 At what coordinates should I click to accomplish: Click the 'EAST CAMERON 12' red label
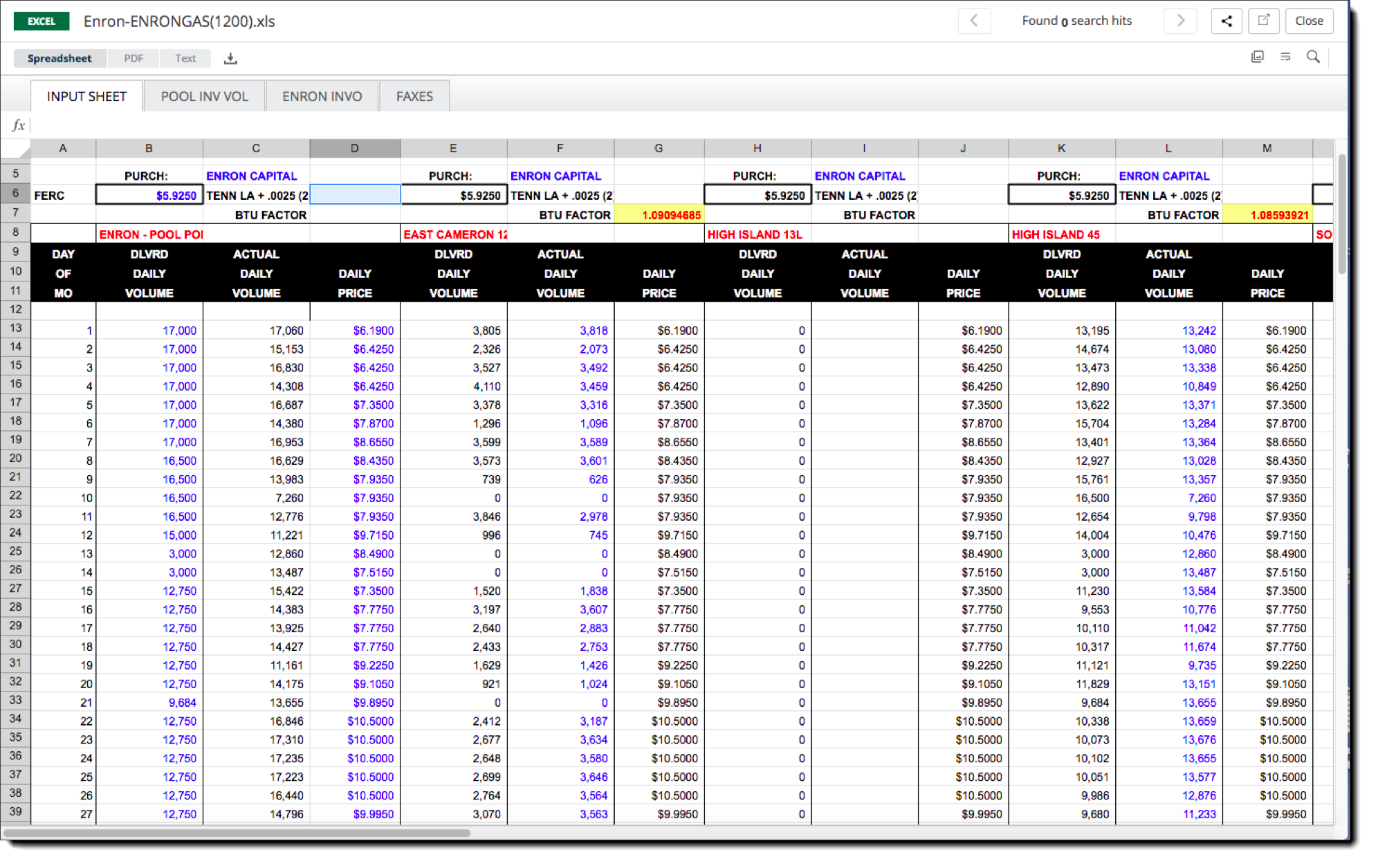pyautogui.click(x=454, y=234)
